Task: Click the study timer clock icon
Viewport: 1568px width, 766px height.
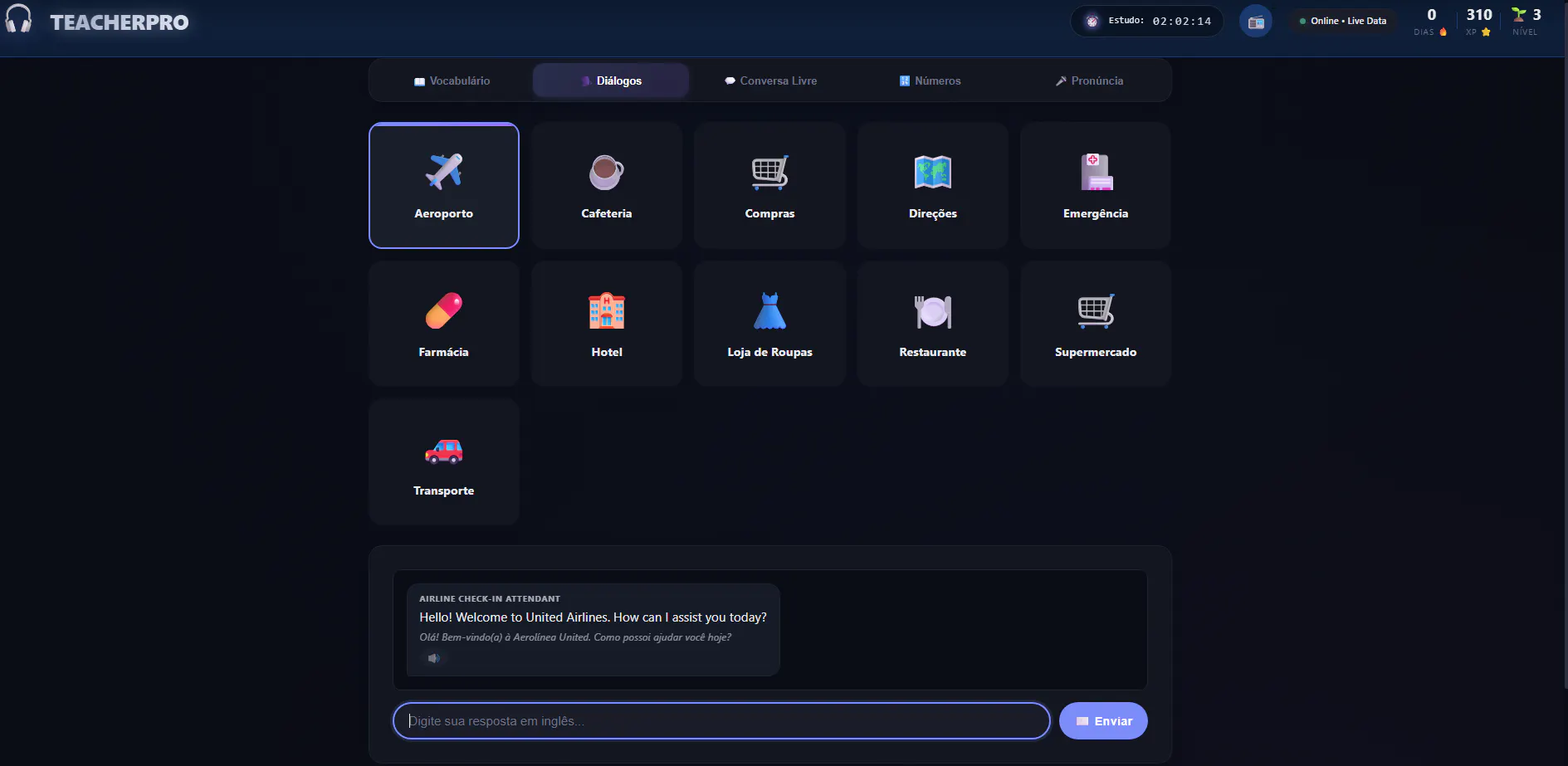Action: [1092, 22]
